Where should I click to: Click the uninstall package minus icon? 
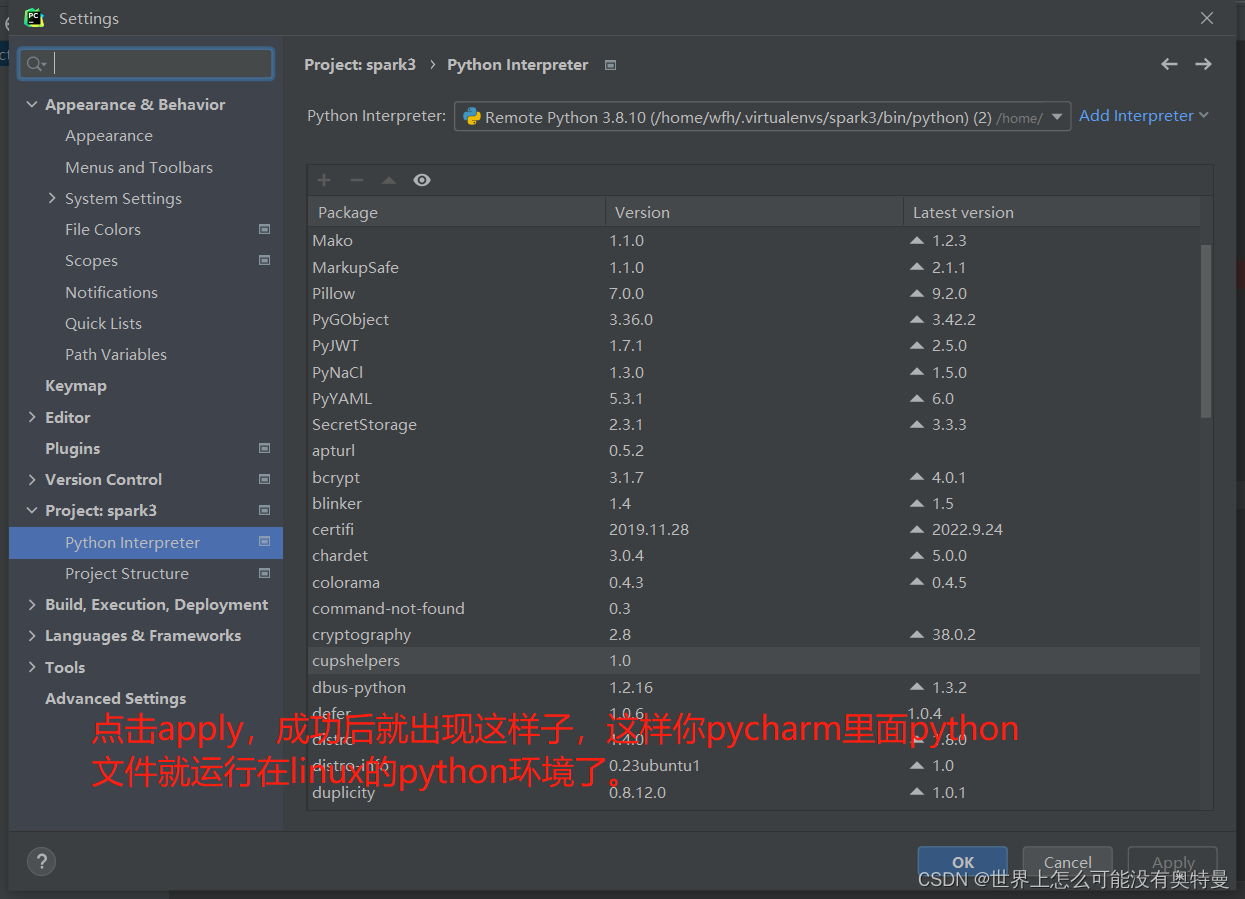[356, 180]
